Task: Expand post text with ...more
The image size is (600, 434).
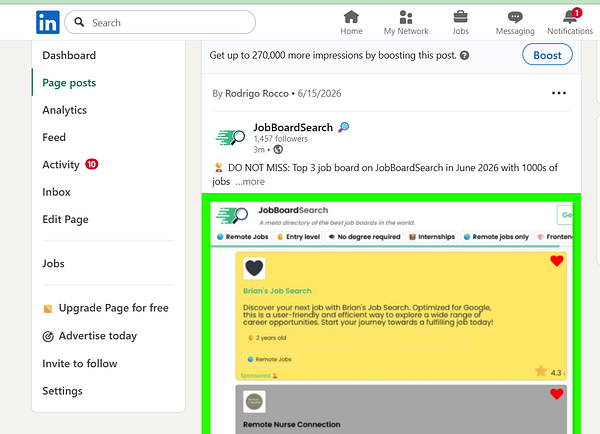Action: pyautogui.click(x=250, y=181)
